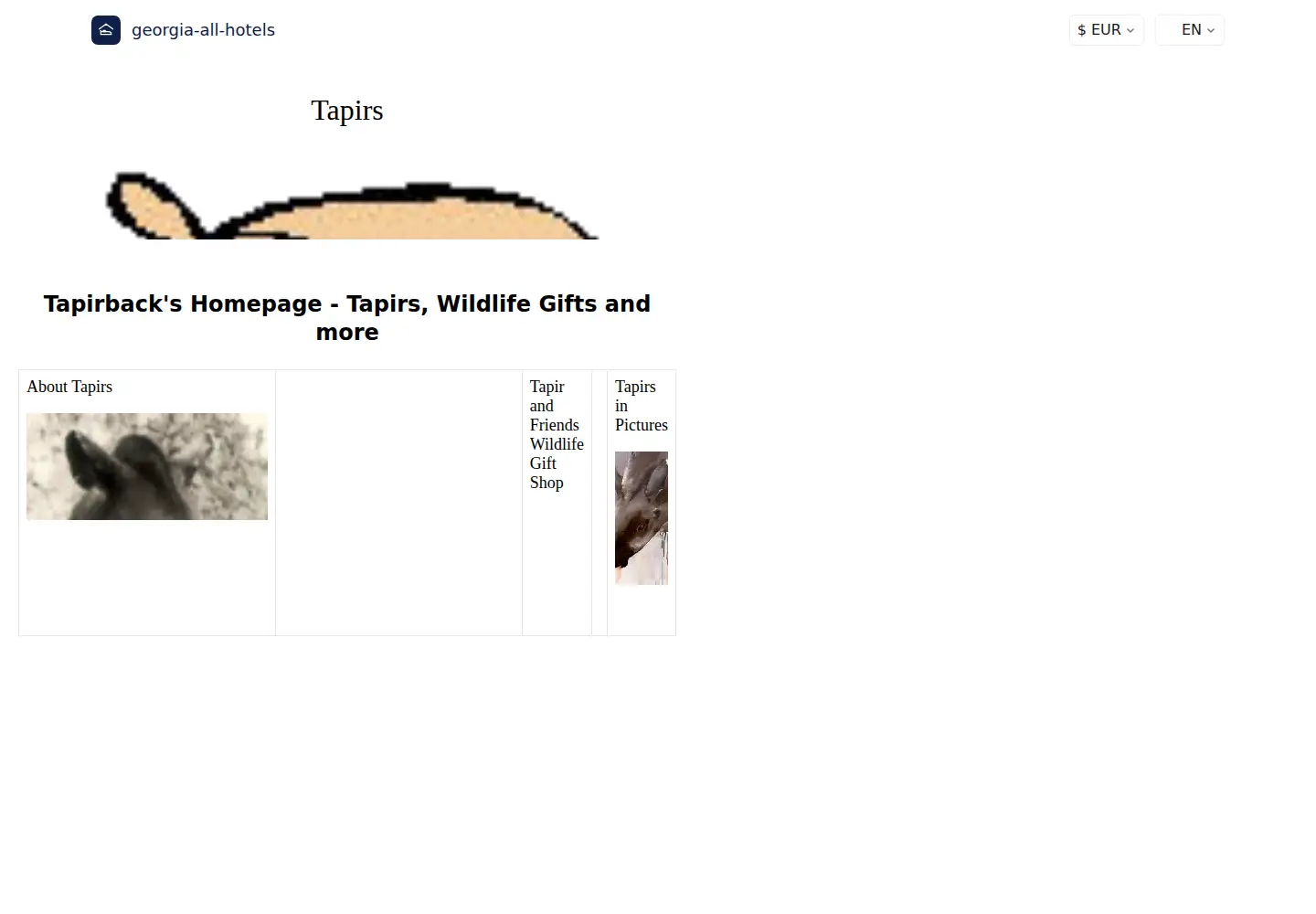This screenshot has height=914, width=1316.
Task: Open the georgia-all-hotels site name link
Action: (203, 30)
